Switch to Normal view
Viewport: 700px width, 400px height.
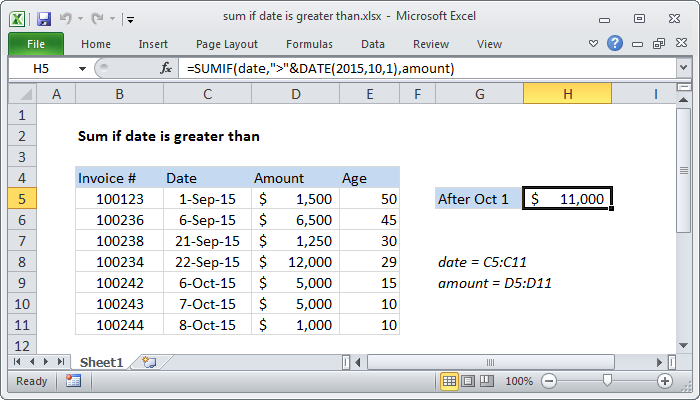click(450, 381)
